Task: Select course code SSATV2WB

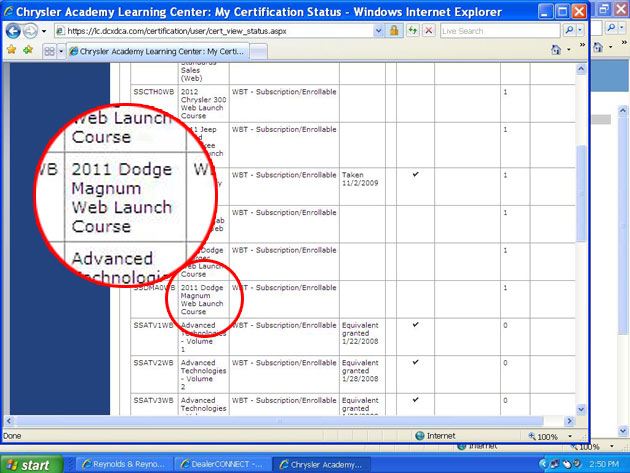Action: pos(153,363)
